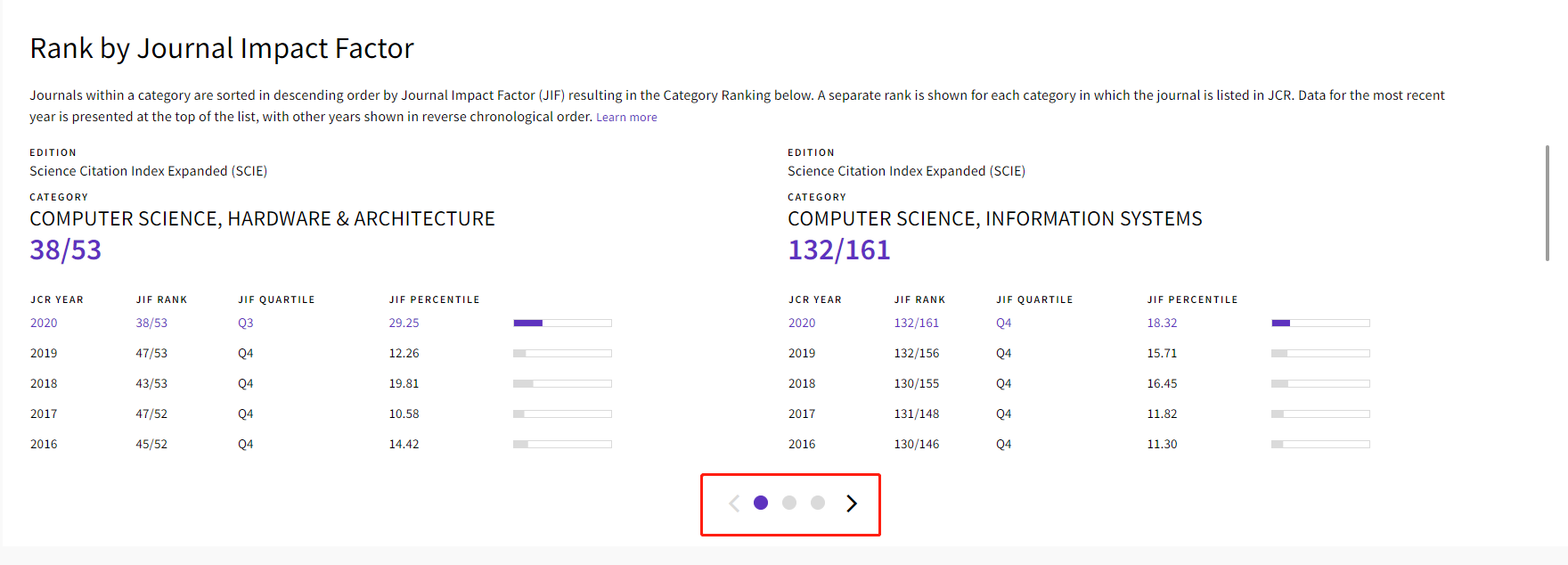1568x565 pixels.
Task: Click Q4 quartile in 2020 Information Systems row
Action: [1004, 323]
